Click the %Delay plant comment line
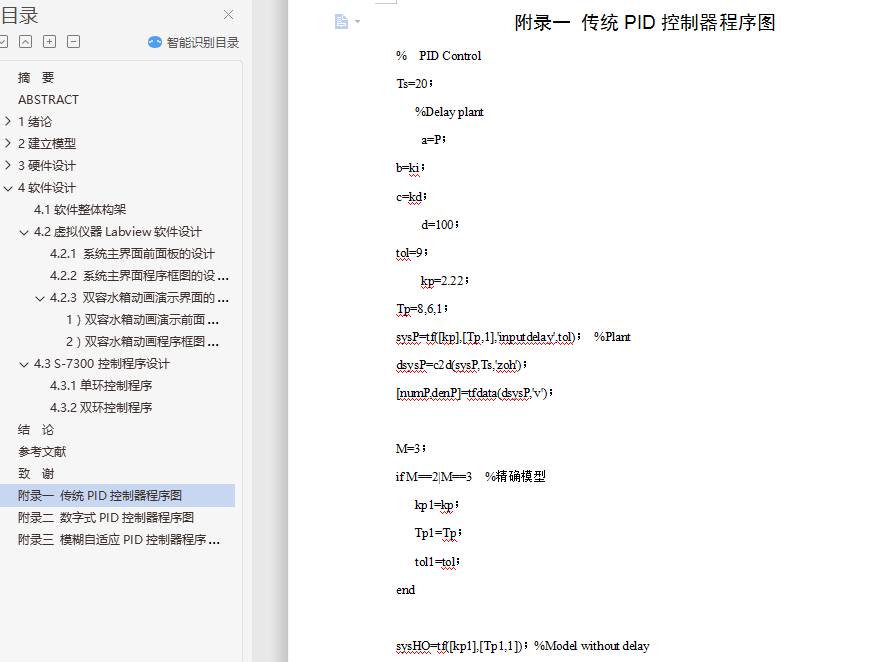889x662 pixels. 449,112
